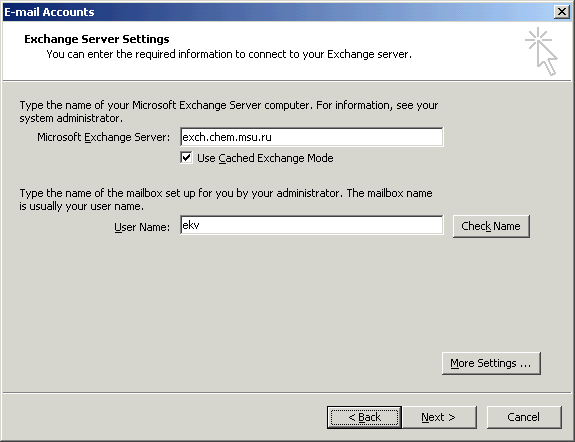Cancel the E-mail Accounts wizard

click(524, 417)
